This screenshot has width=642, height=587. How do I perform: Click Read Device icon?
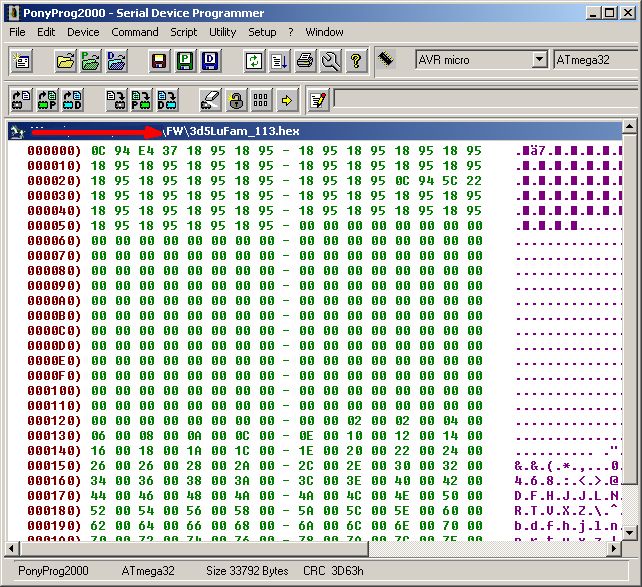pyautogui.click(x=22, y=100)
